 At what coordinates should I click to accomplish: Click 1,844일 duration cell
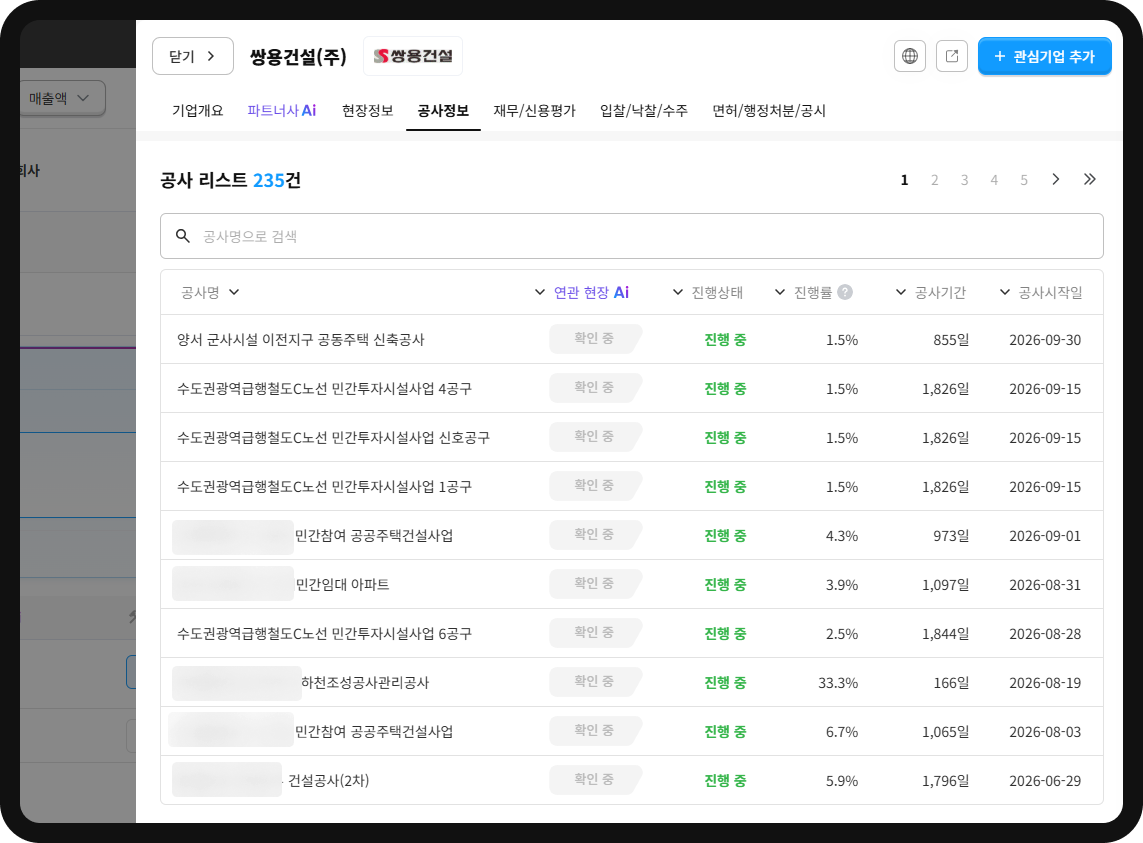point(945,634)
